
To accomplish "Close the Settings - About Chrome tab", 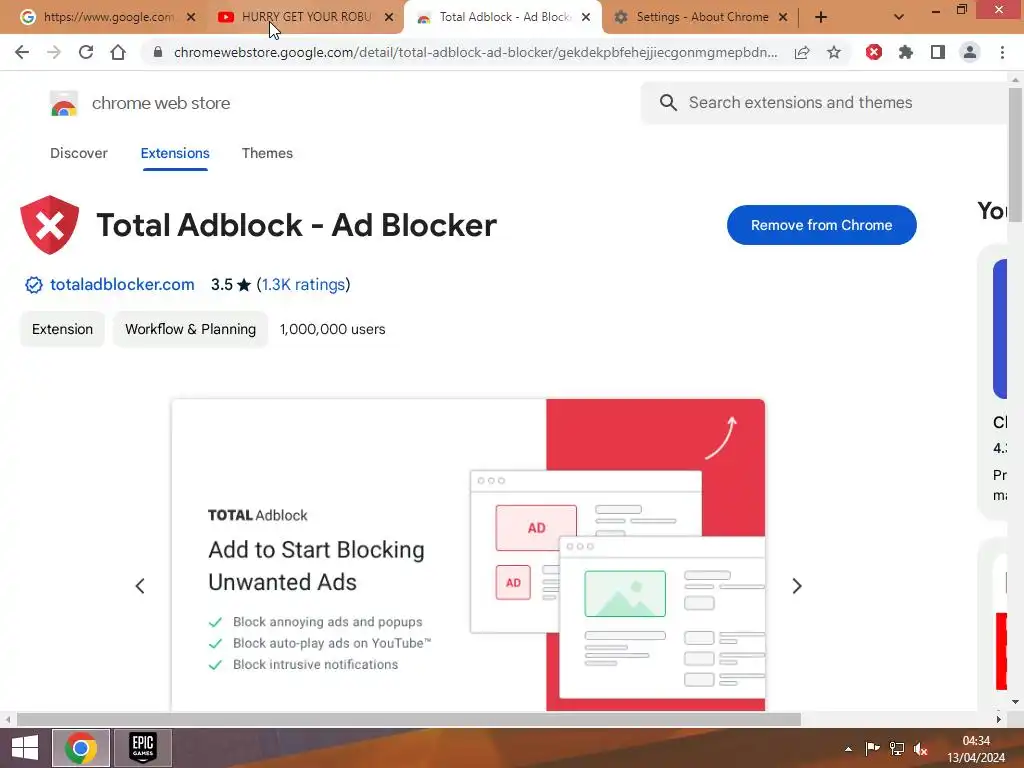I will 783,17.
